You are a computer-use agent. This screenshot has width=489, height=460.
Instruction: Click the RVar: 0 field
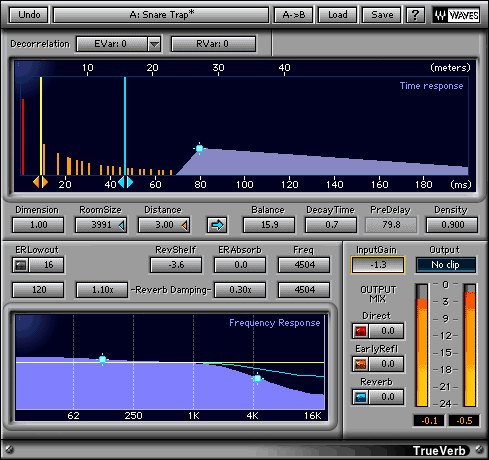coord(213,44)
